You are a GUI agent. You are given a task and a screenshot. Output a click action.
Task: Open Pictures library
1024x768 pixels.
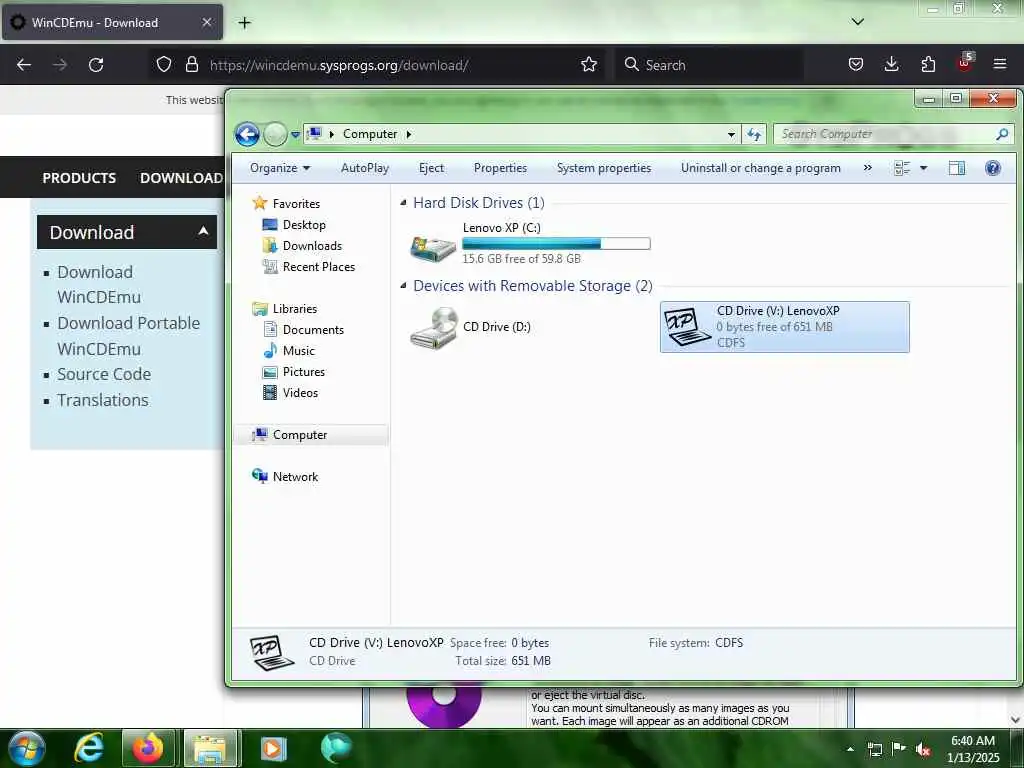pyautogui.click(x=304, y=372)
